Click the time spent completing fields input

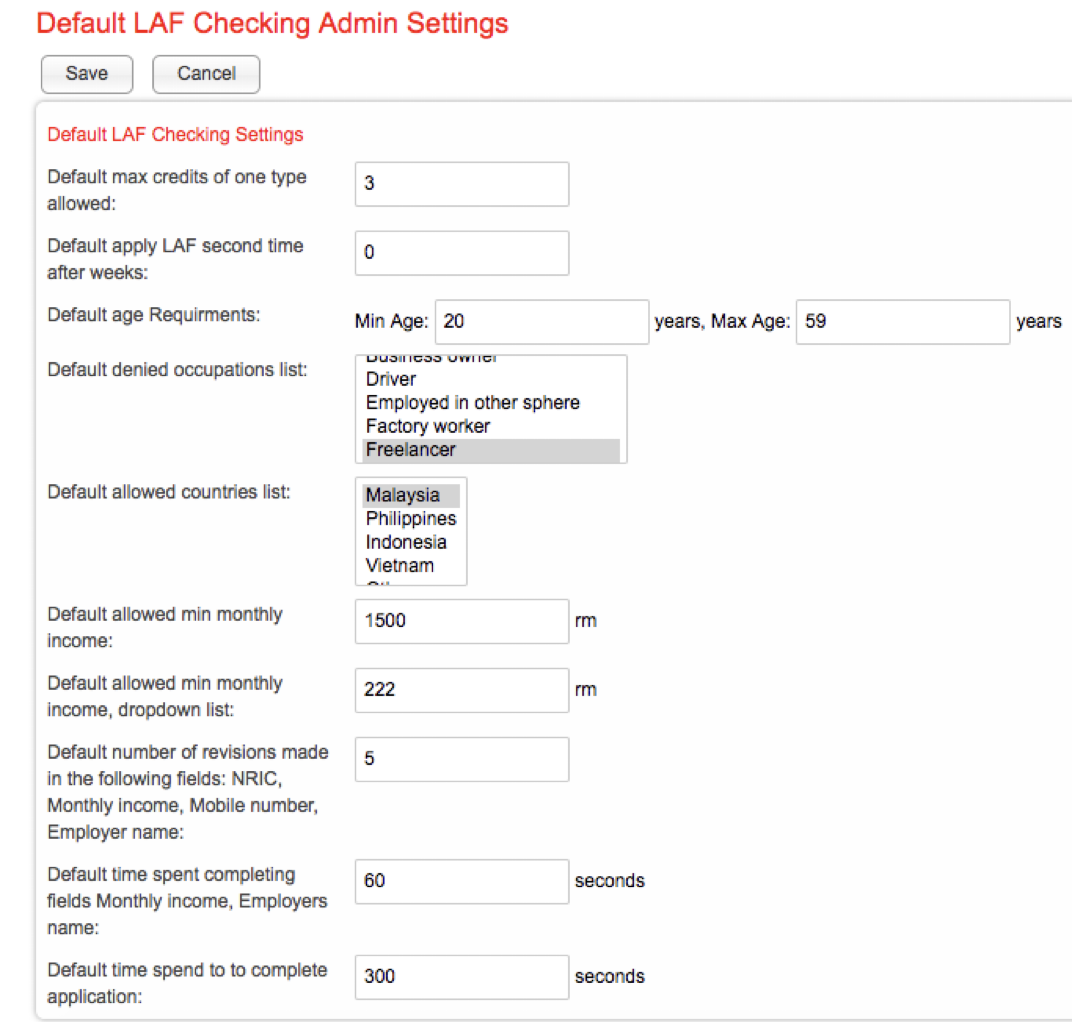pos(461,881)
